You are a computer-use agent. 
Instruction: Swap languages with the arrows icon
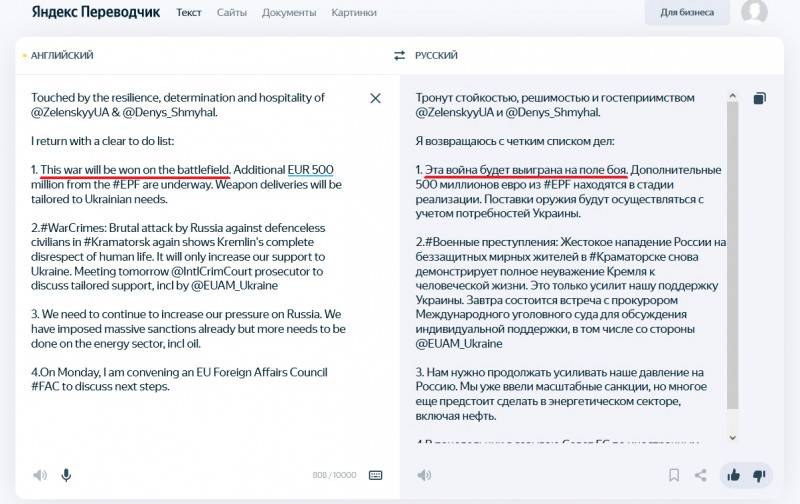pyautogui.click(x=399, y=55)
